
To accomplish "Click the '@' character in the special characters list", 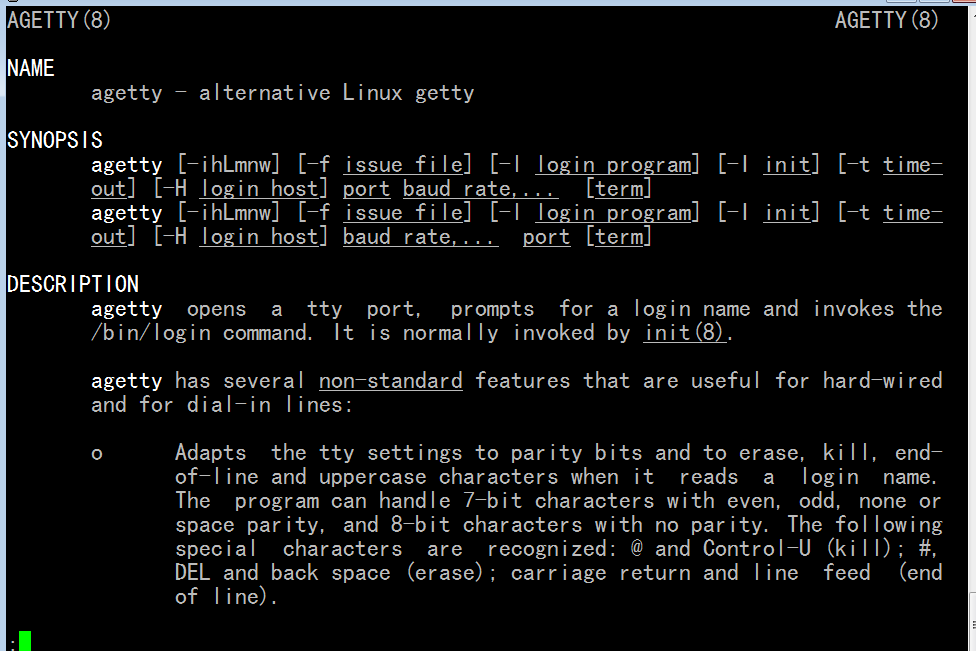I will click(636, 548).
